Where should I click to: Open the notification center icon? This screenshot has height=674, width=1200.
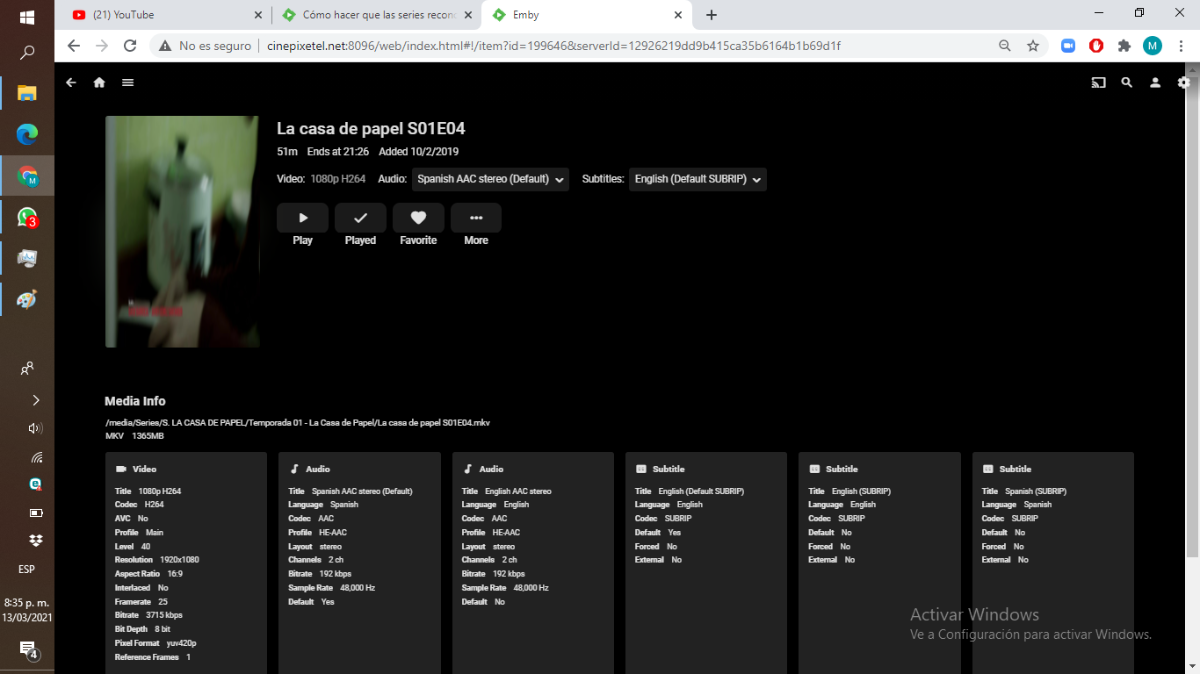pyautogui.click(x=28, y=651)
